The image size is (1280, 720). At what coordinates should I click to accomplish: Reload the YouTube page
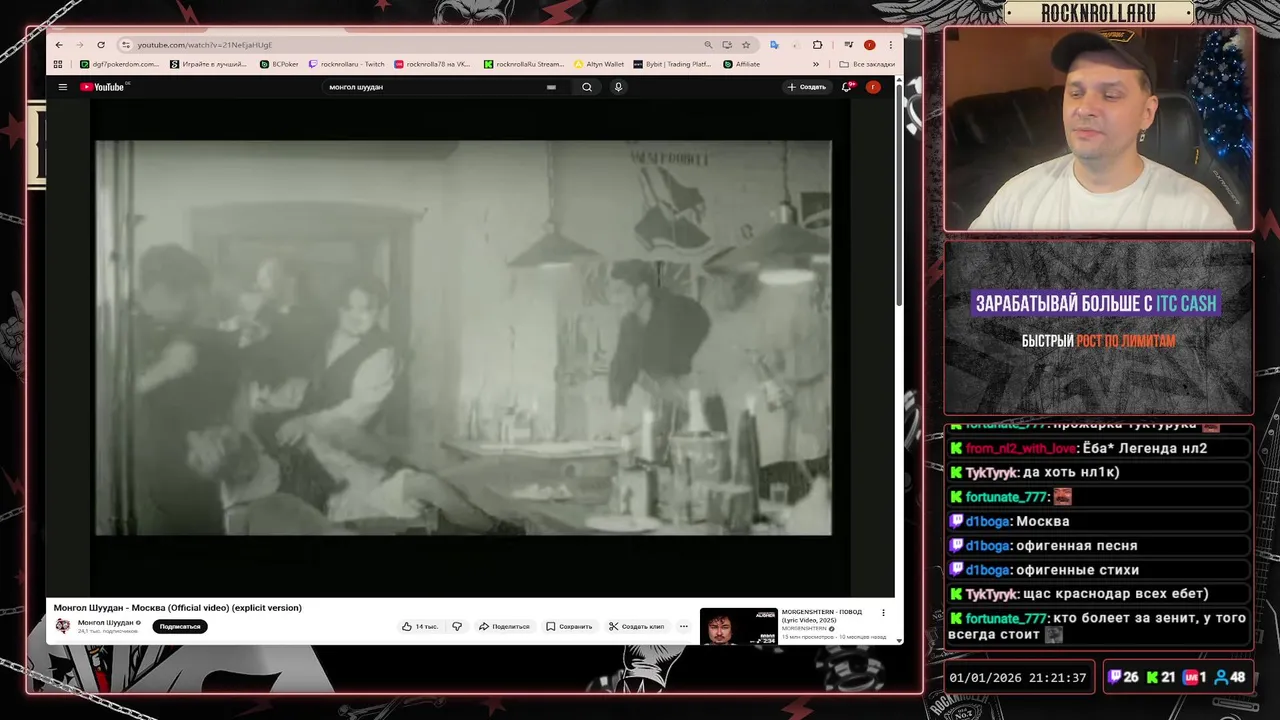tap(101, 45)
